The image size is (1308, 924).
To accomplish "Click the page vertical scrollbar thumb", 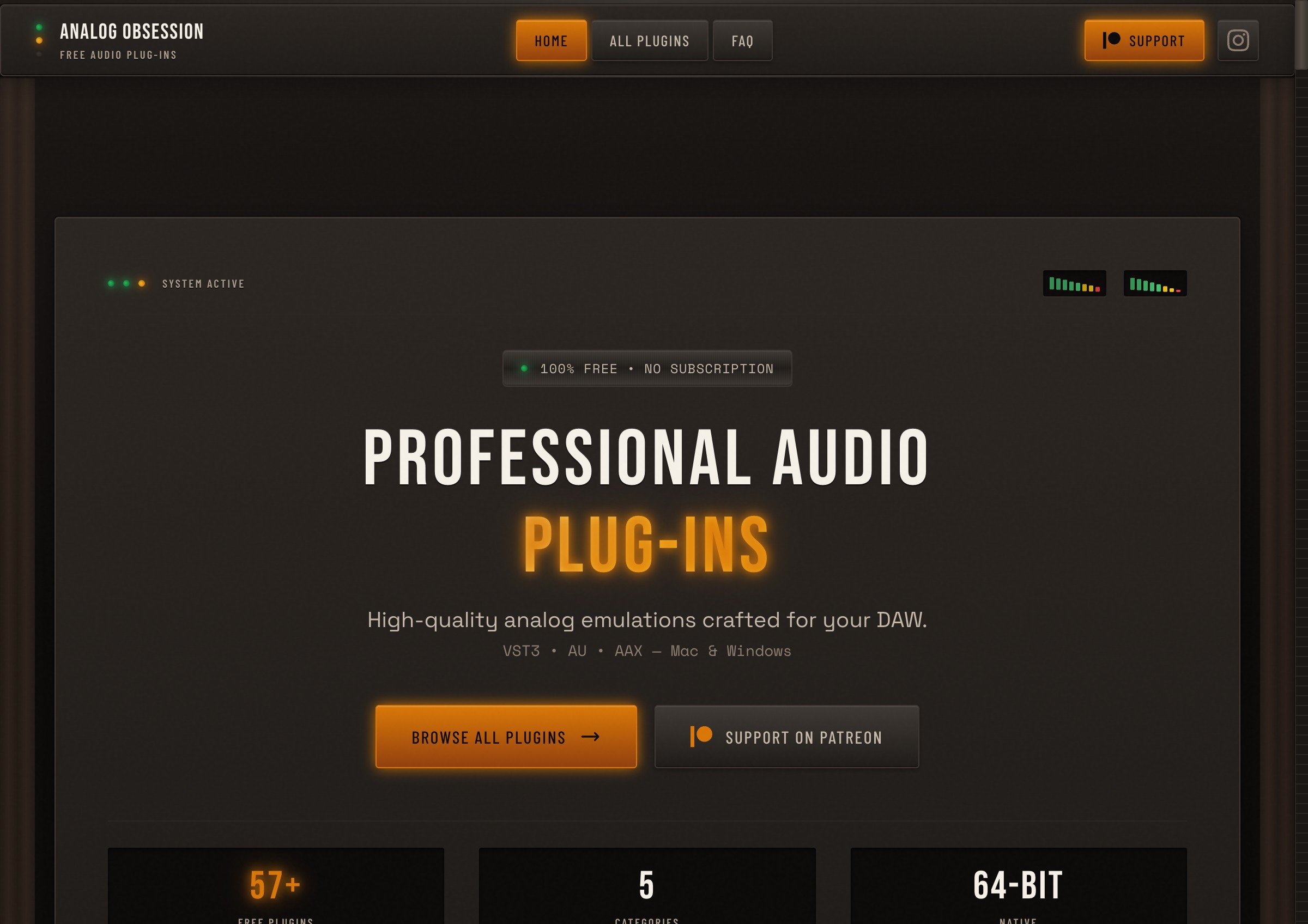I will click(1301, 35).
